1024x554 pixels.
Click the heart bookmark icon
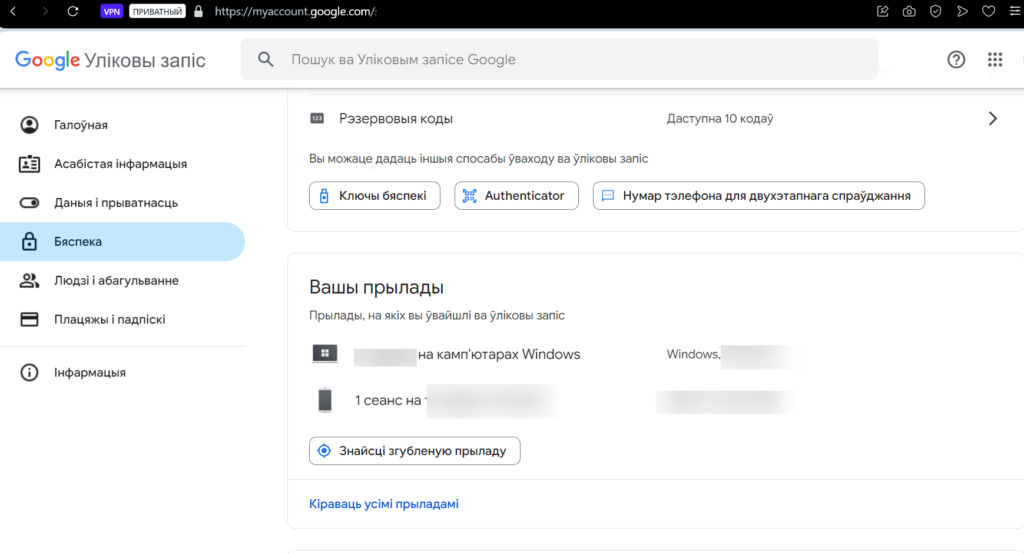[x=988, y=11]
